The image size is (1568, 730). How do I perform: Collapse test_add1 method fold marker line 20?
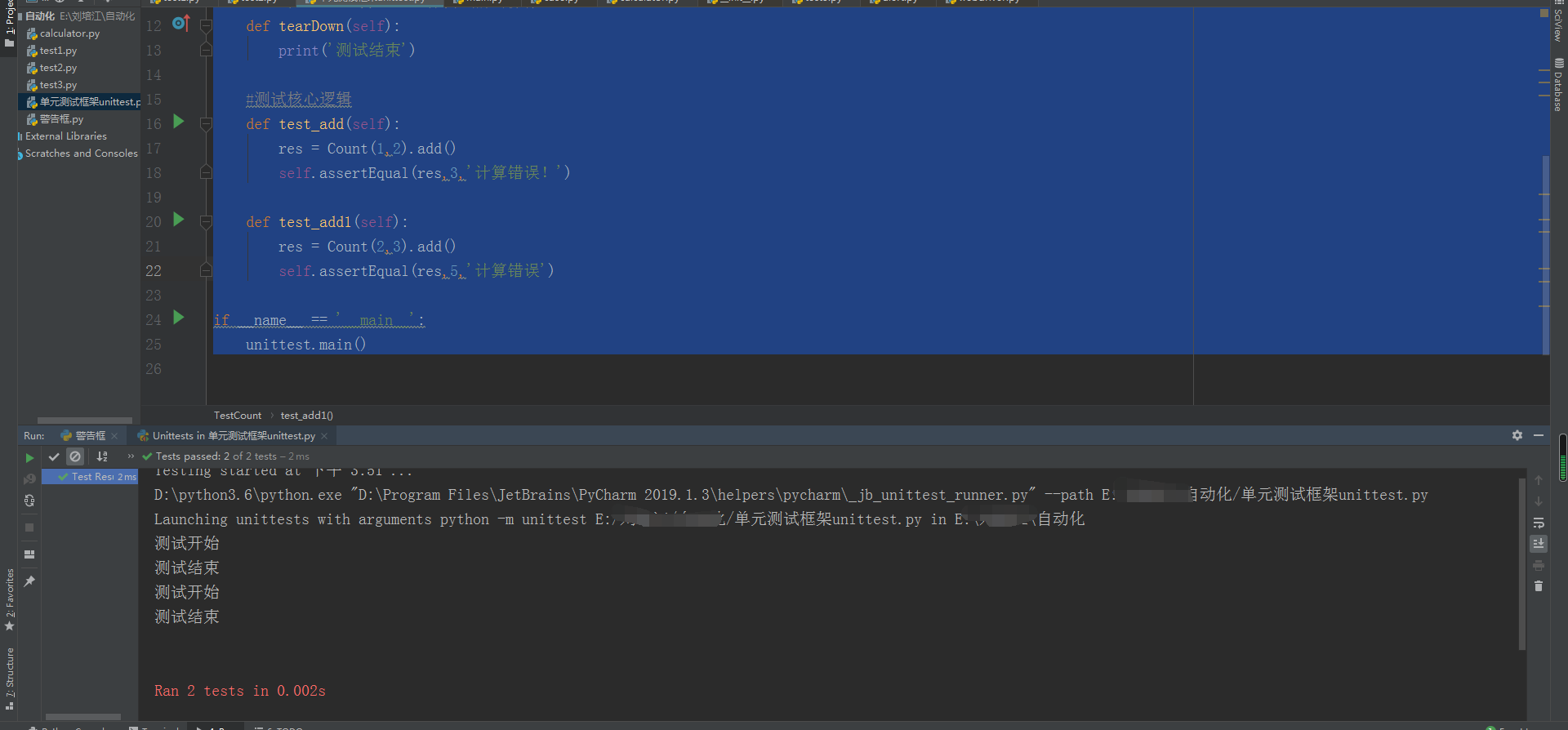coord(206,222)
